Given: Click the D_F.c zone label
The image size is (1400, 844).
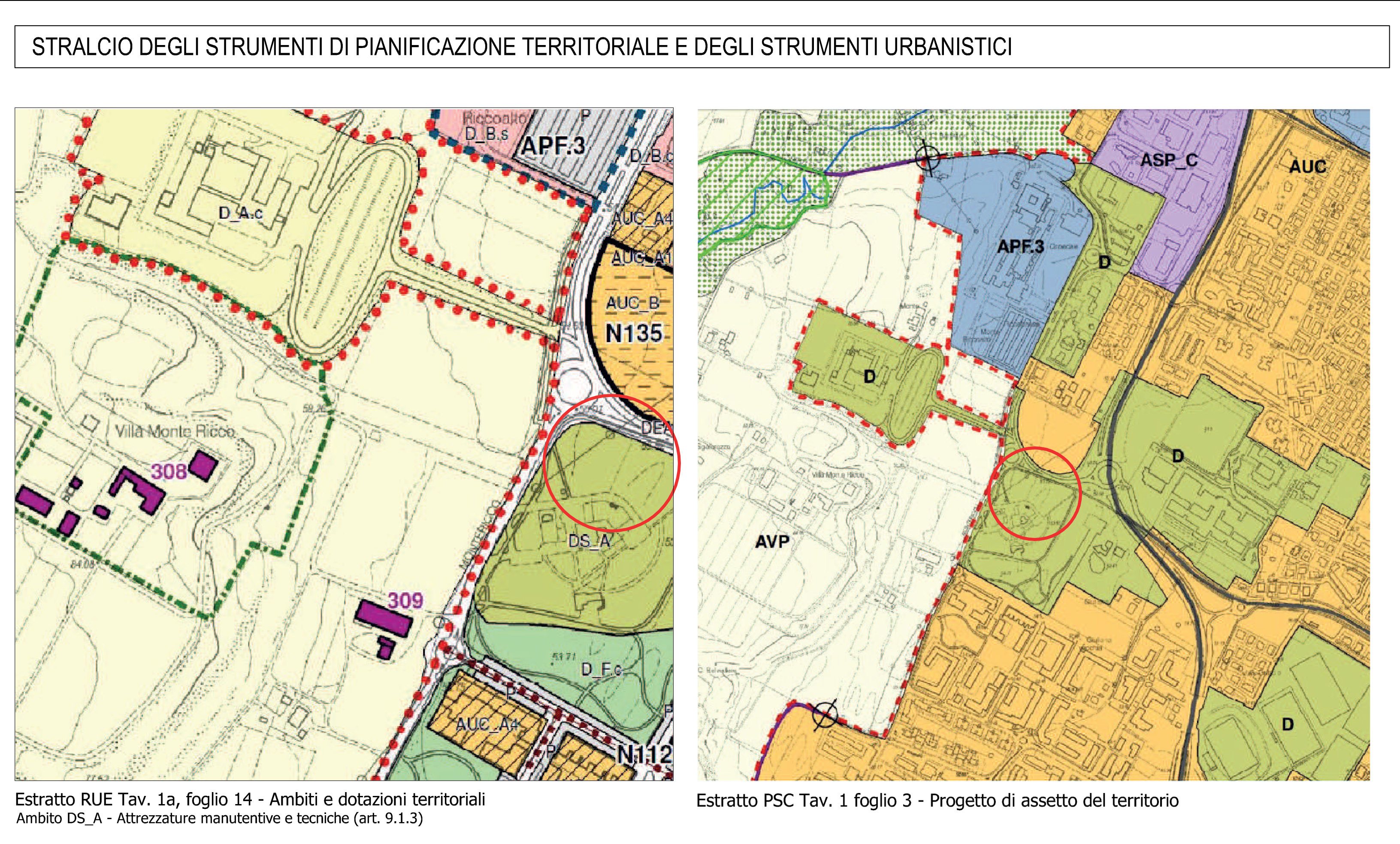Looking at the screenshot, I should click(x=602, y=669).
